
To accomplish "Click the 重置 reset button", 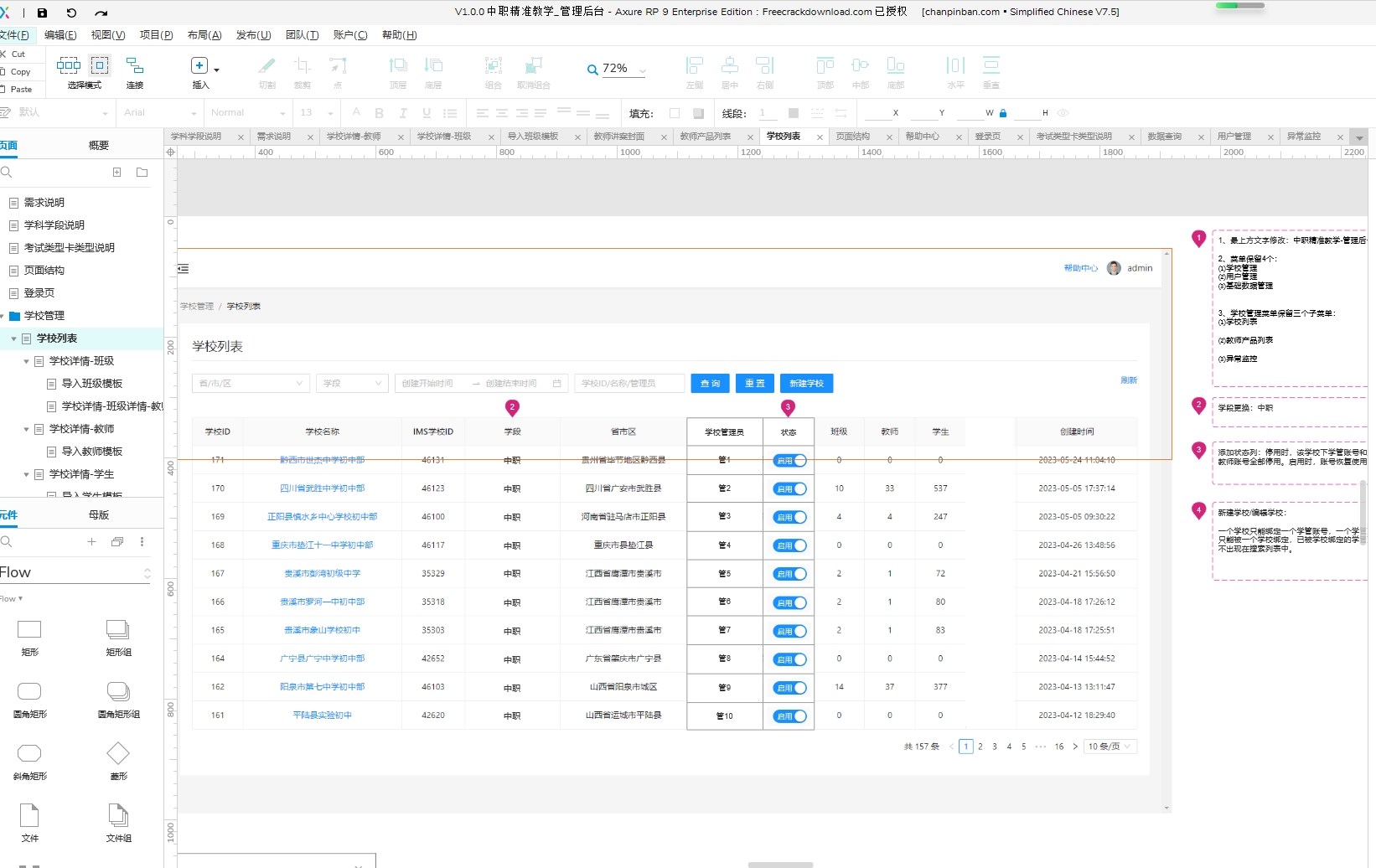I will click(x=755, y=384).
